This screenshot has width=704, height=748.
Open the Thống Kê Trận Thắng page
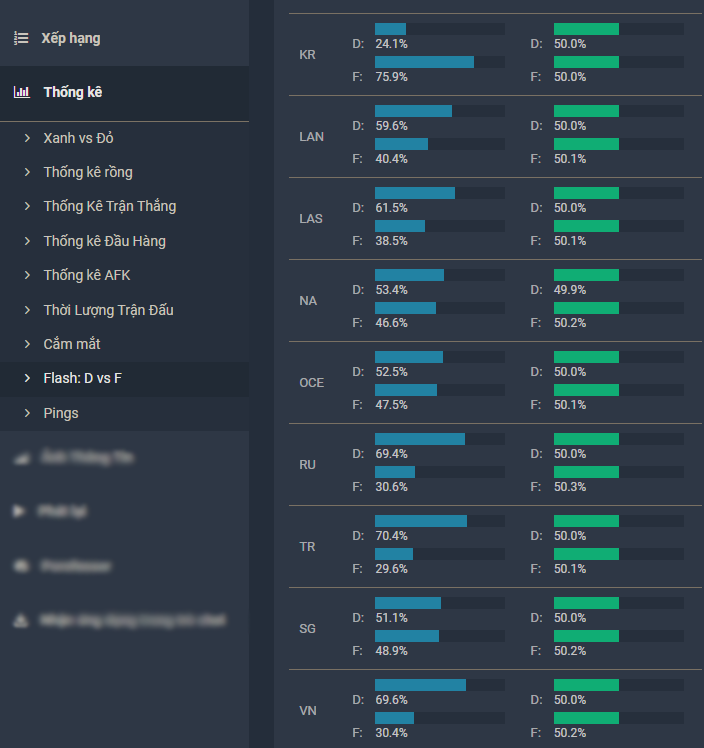click(109, 206)
